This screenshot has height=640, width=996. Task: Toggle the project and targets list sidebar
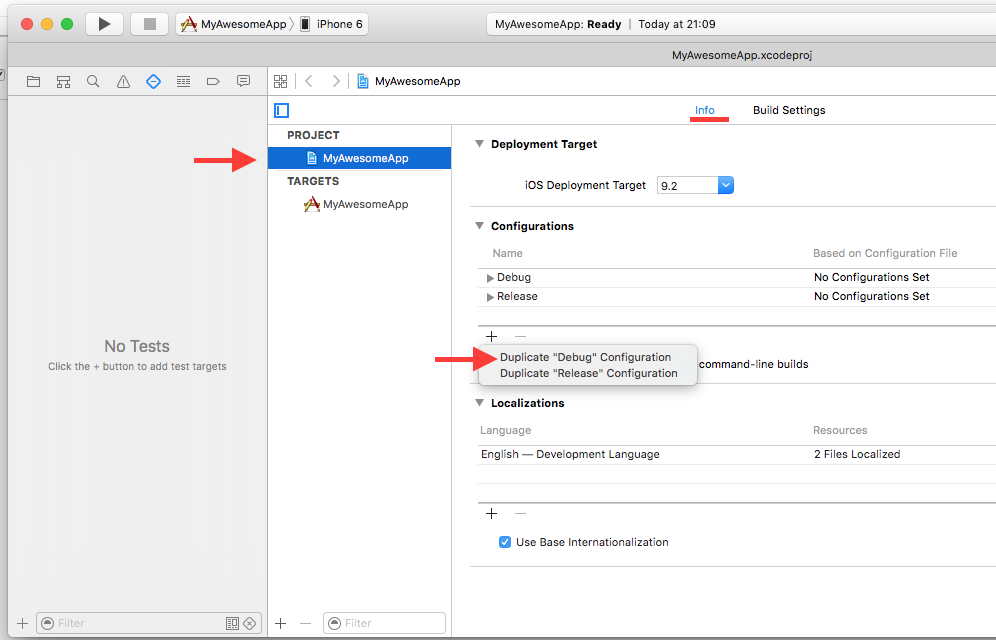[281, 110]
